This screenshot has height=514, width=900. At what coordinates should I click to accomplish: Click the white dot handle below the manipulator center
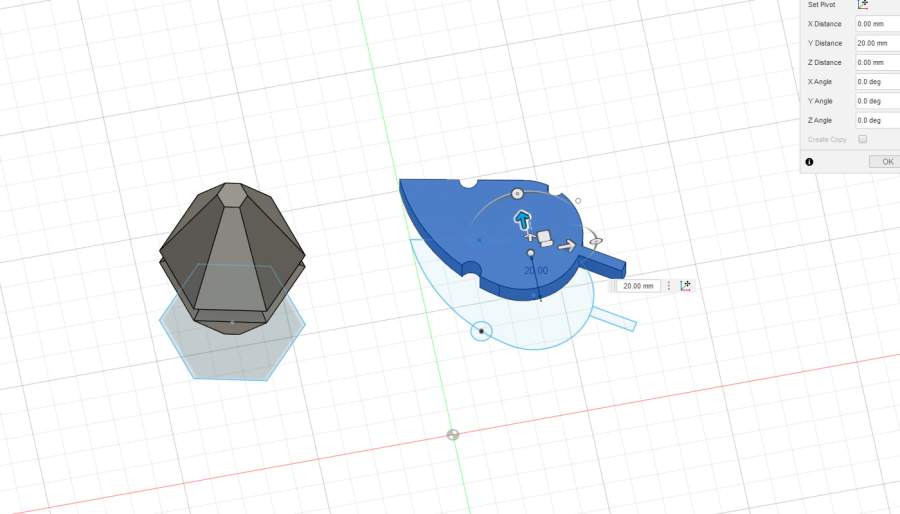[531, 253]
